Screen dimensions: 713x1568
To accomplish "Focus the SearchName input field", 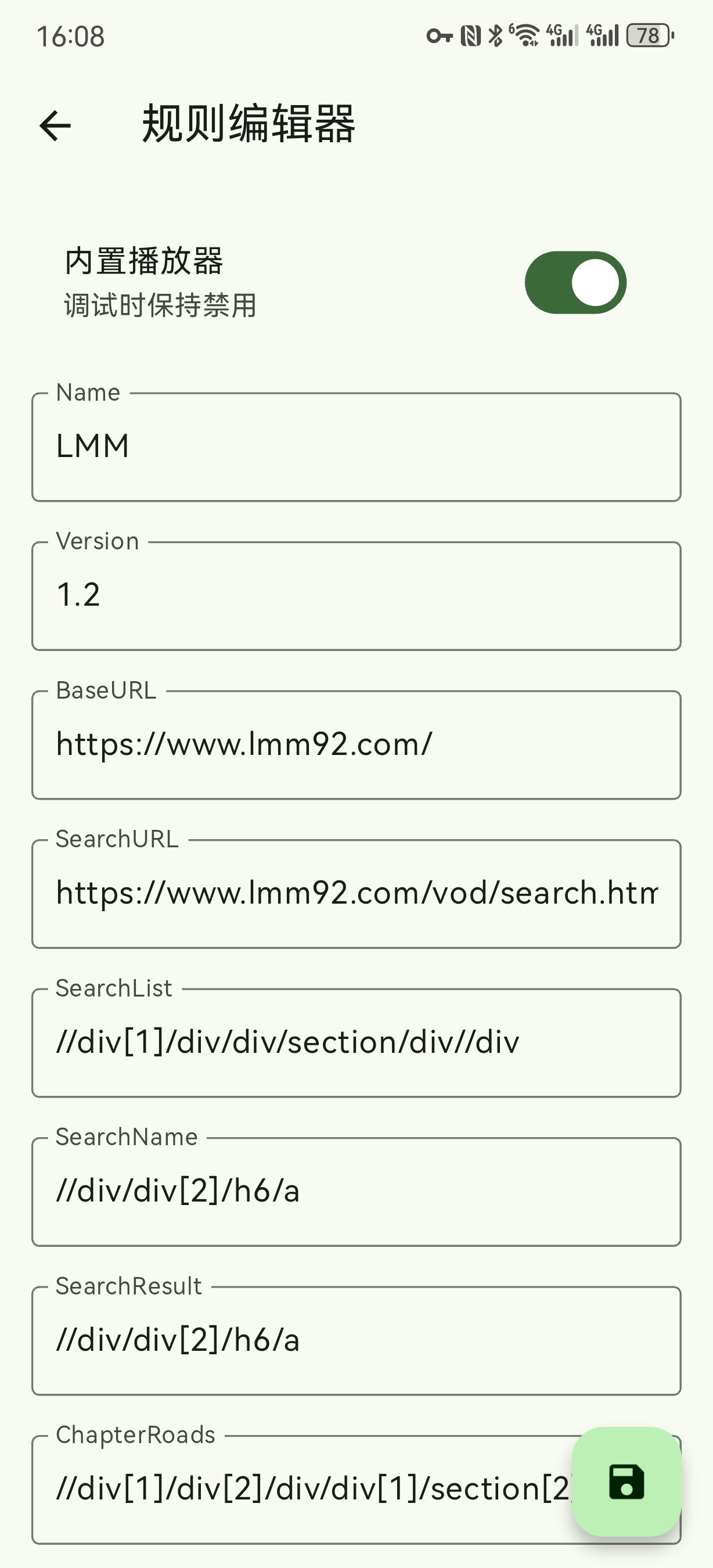I will (x=356, y=1191).
